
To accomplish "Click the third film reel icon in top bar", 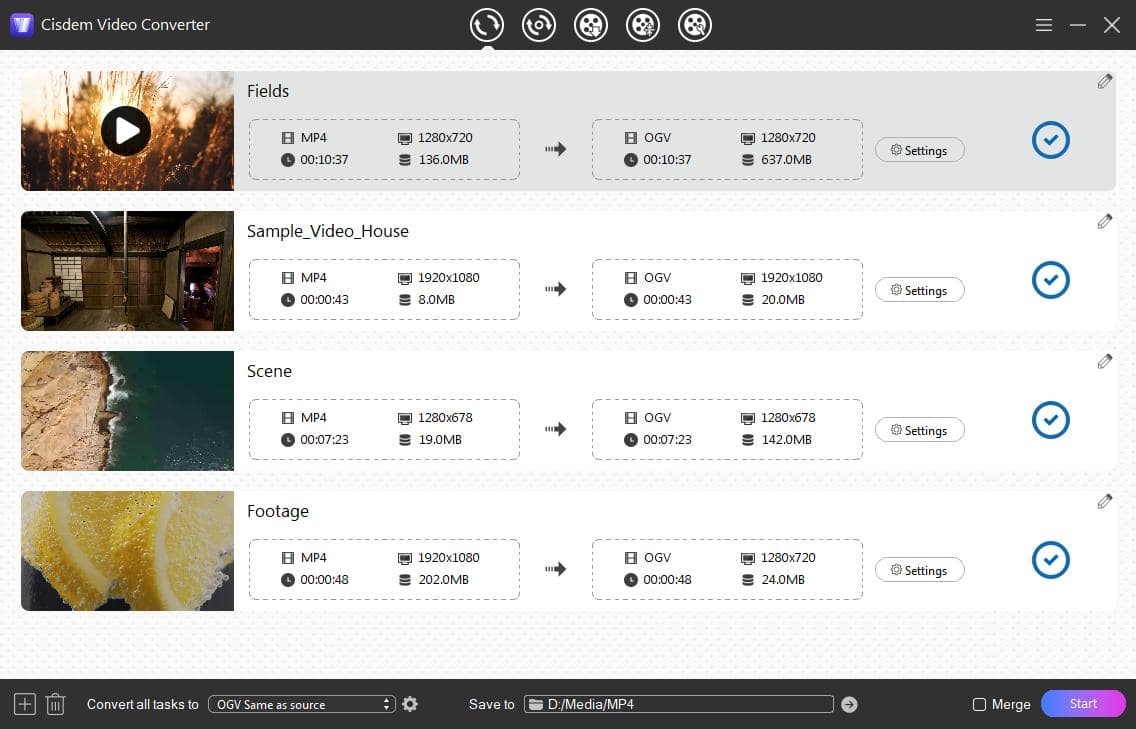I will 591,25.
